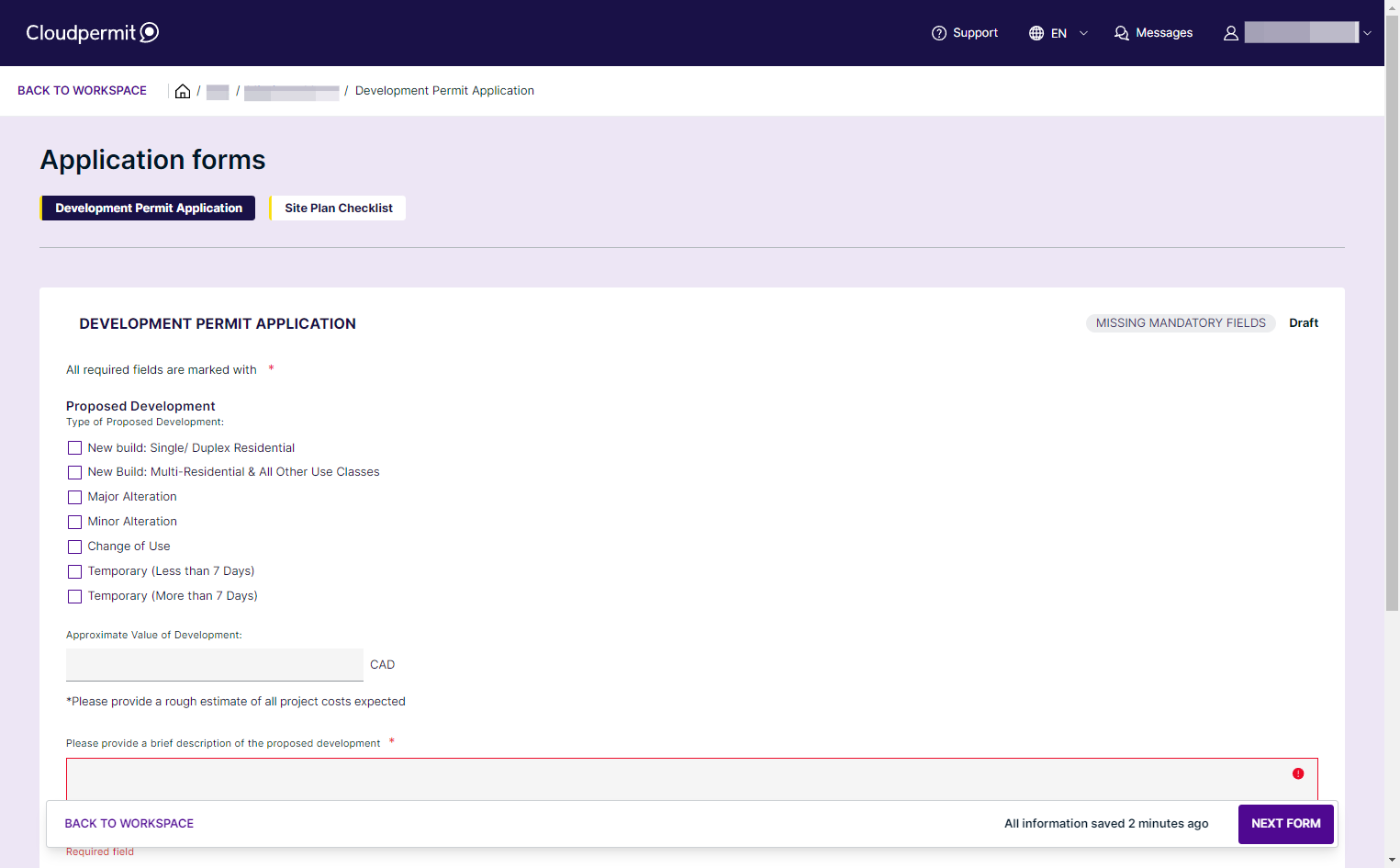Check New Build: Multi-Residential & All Other

pos(75,472)
